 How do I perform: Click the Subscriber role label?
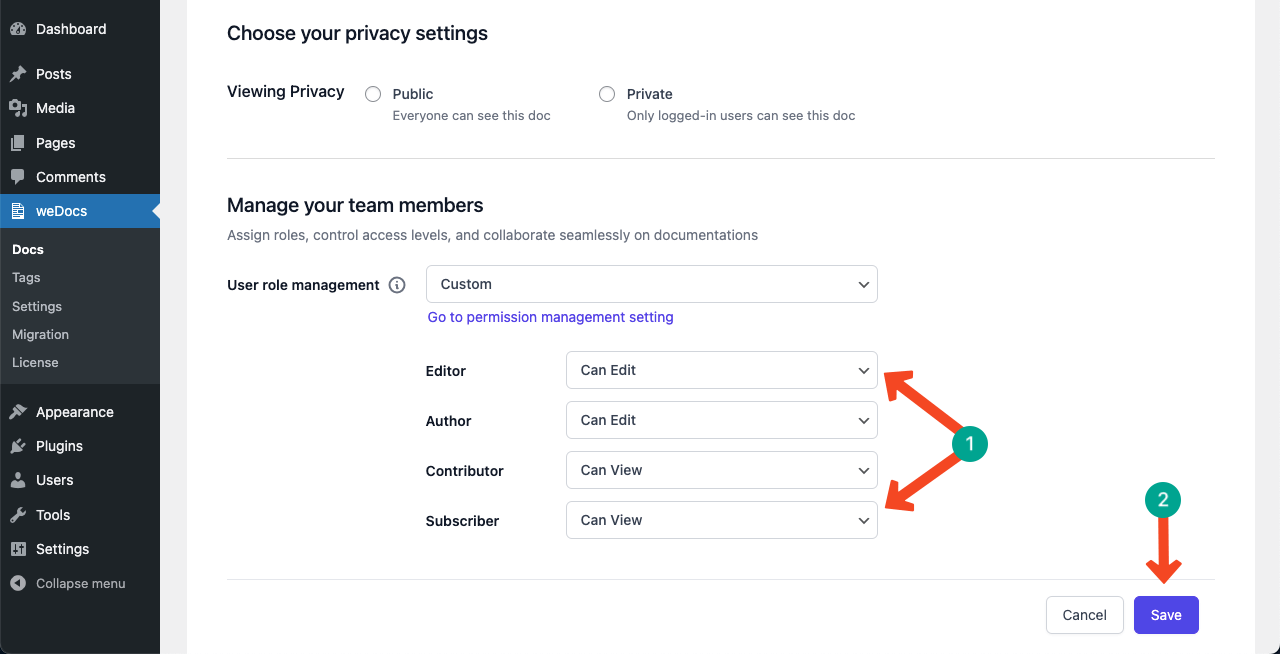[x=463, y=521]
